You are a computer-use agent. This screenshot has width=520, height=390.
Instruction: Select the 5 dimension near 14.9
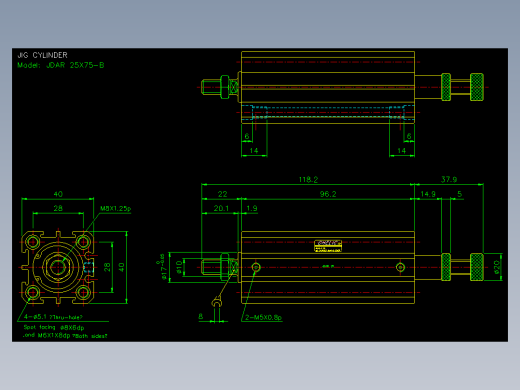(460, 194)
